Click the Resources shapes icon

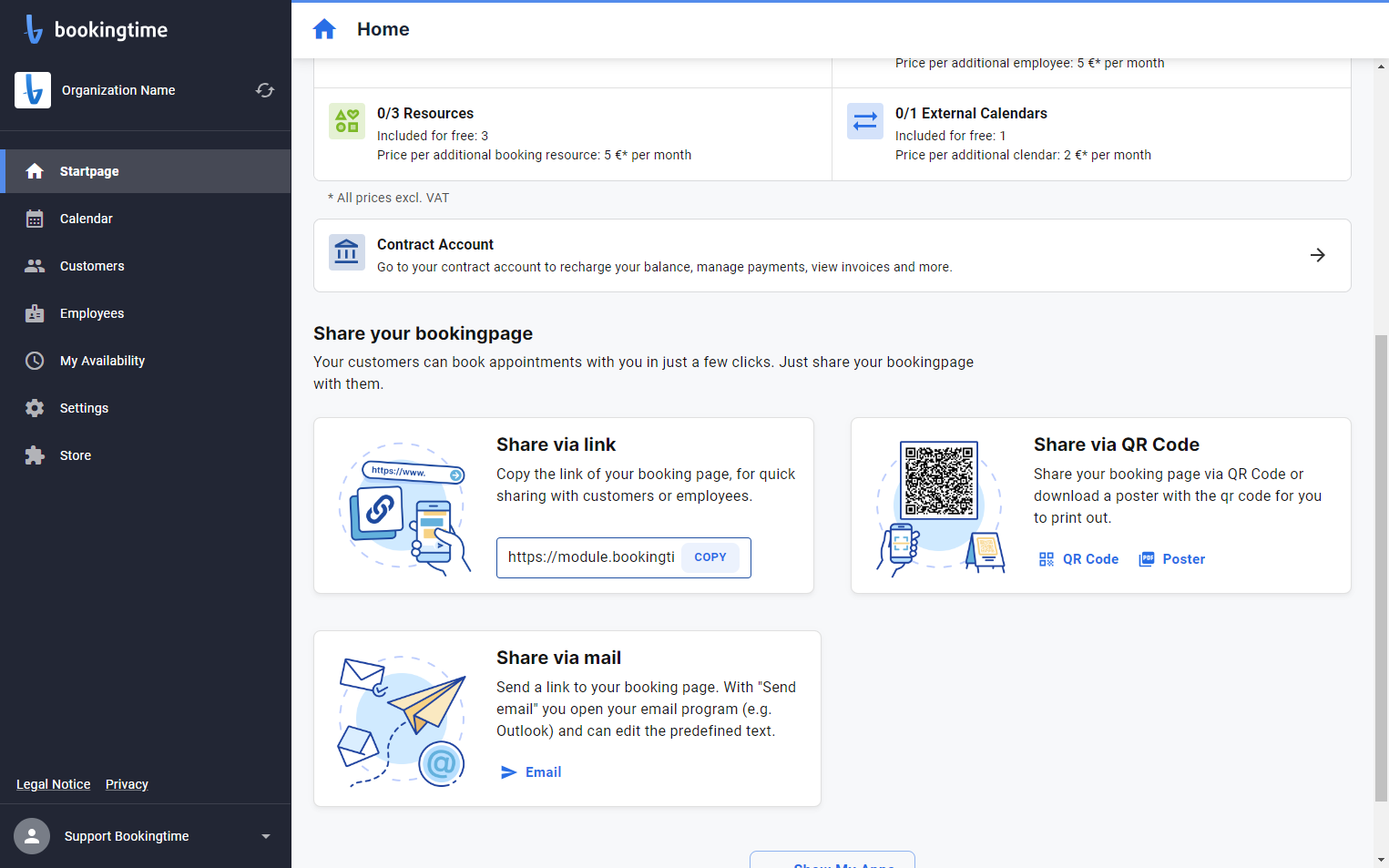point(347,121)
